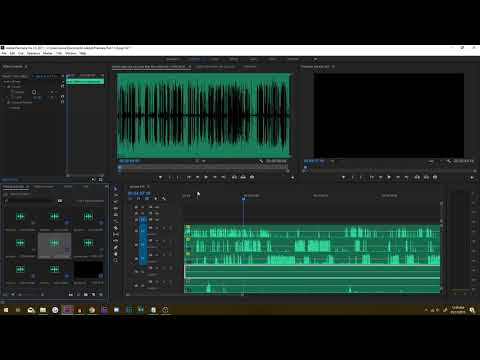Open Source monitor button editor plus

click(292, 178)
